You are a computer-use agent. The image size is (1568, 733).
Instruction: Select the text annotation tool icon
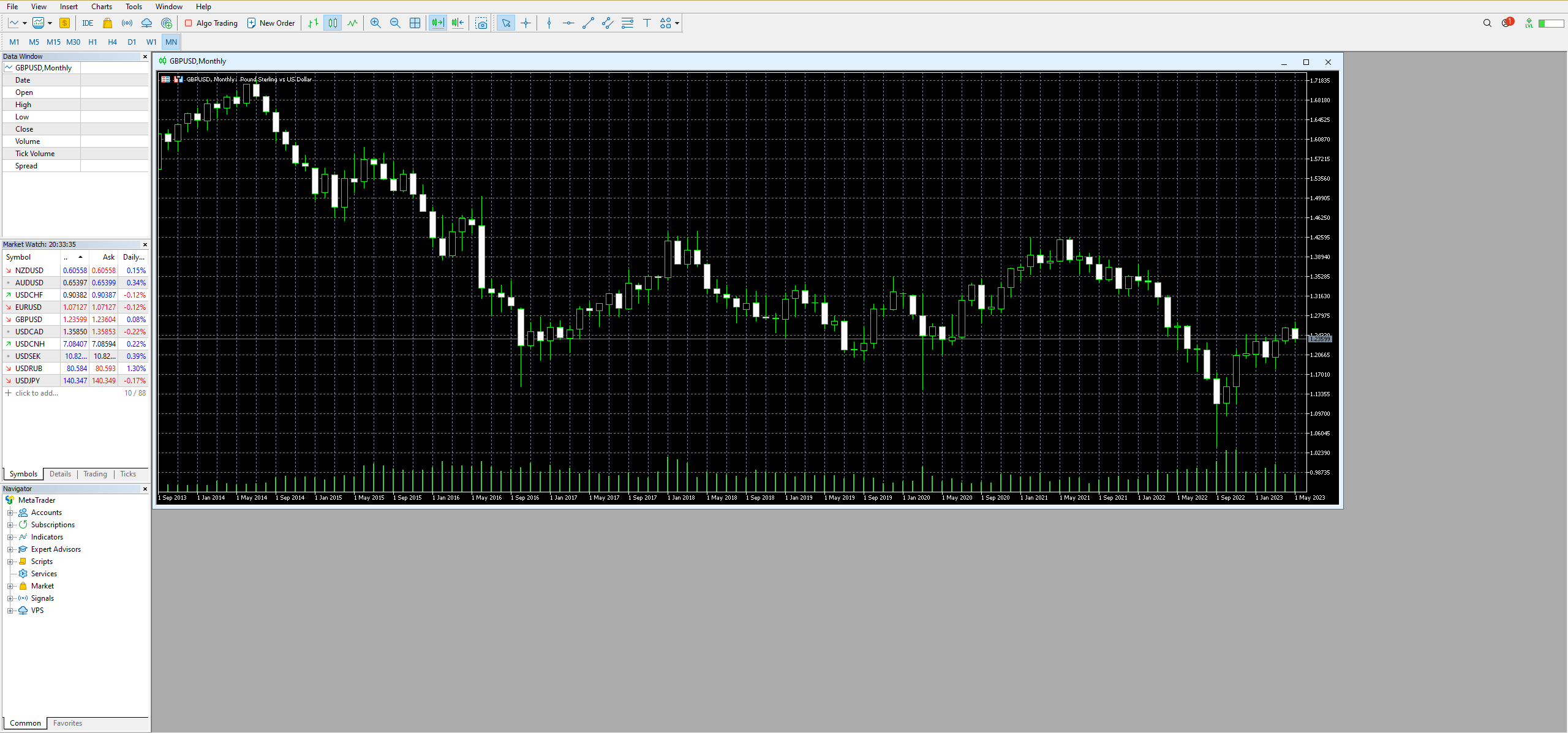coord(648,23)
